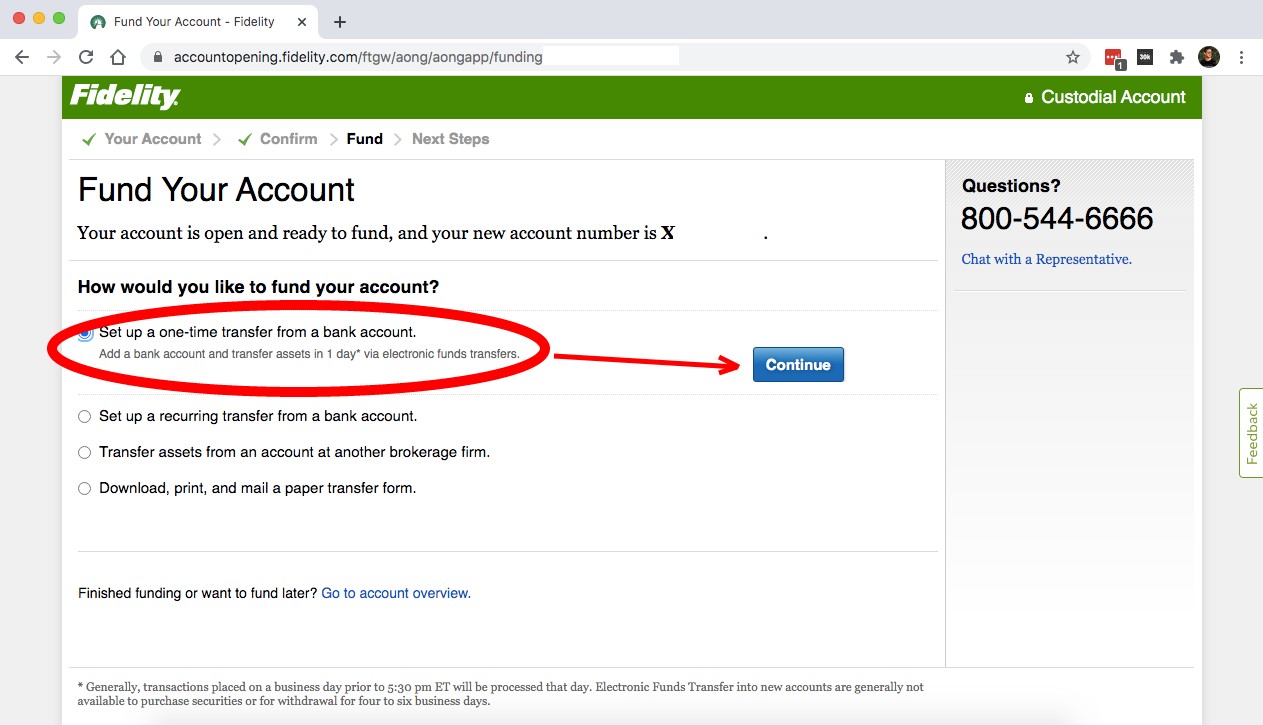Go to the browser home icon

click(118, 57)
